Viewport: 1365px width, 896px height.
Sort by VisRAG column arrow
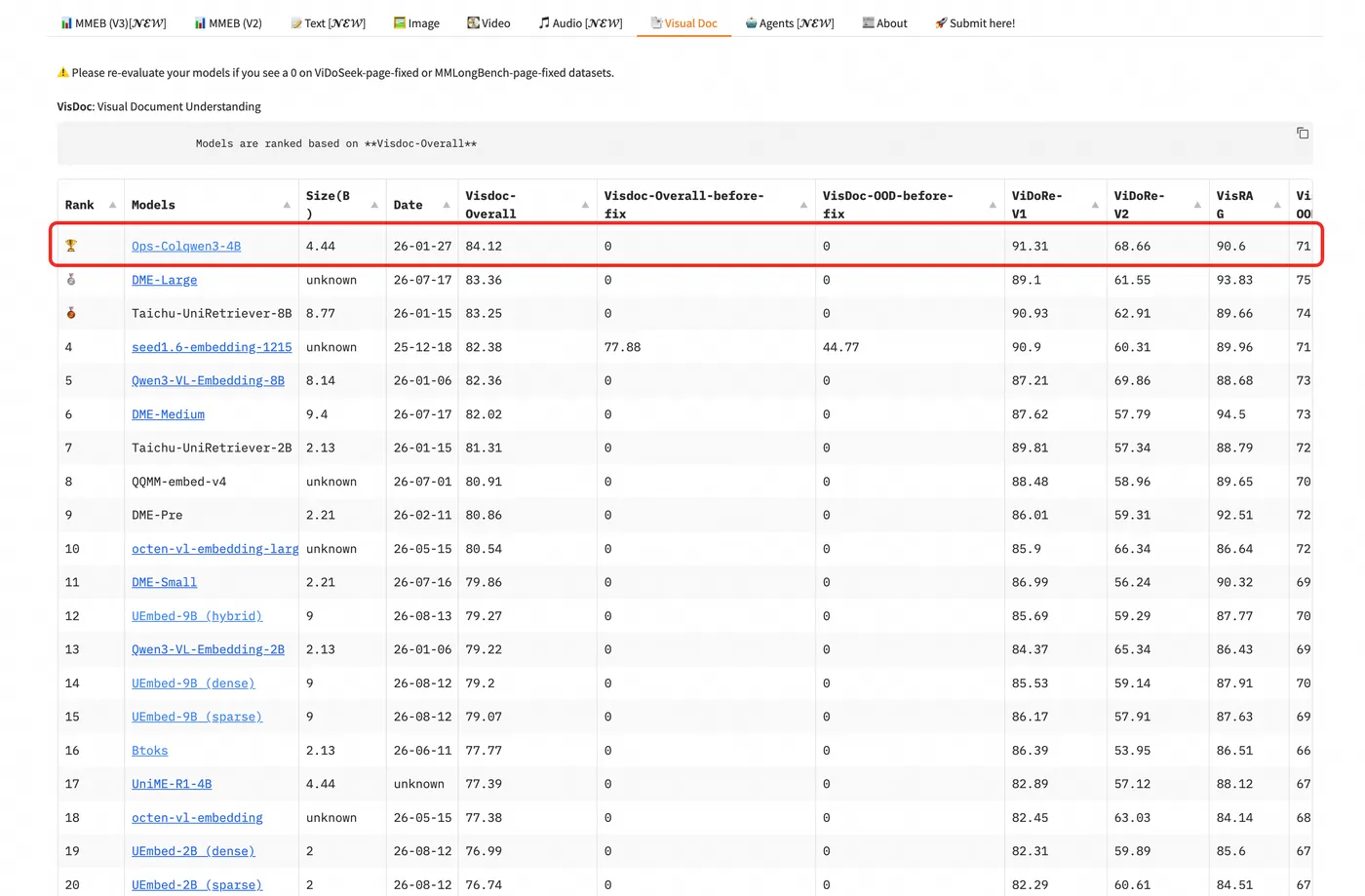(x=1277, y=205)
